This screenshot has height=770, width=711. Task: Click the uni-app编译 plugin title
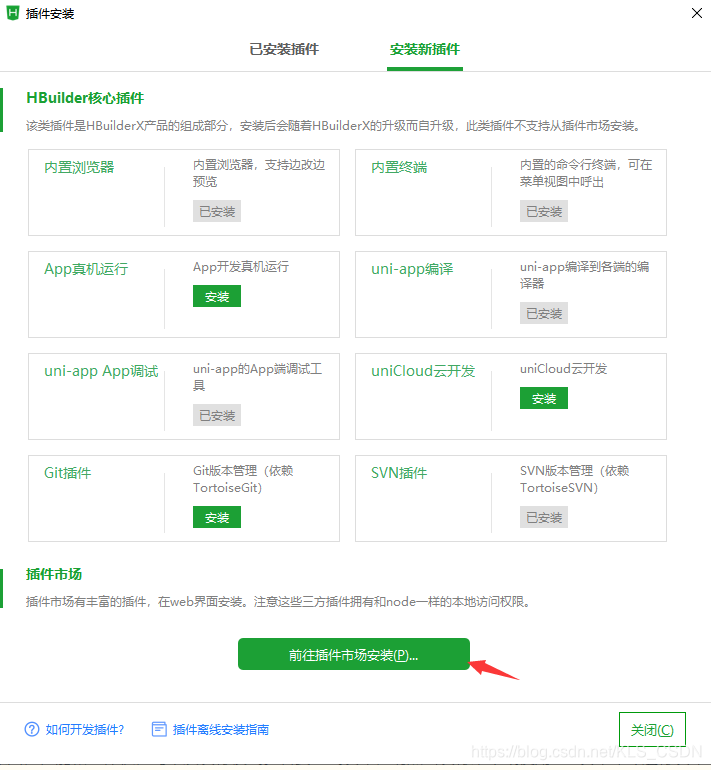click(x=412, y=269)
